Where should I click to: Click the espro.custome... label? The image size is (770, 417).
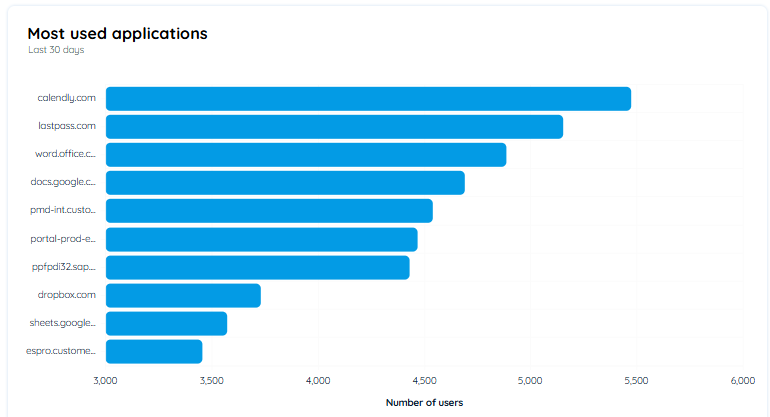click(61, 351)
